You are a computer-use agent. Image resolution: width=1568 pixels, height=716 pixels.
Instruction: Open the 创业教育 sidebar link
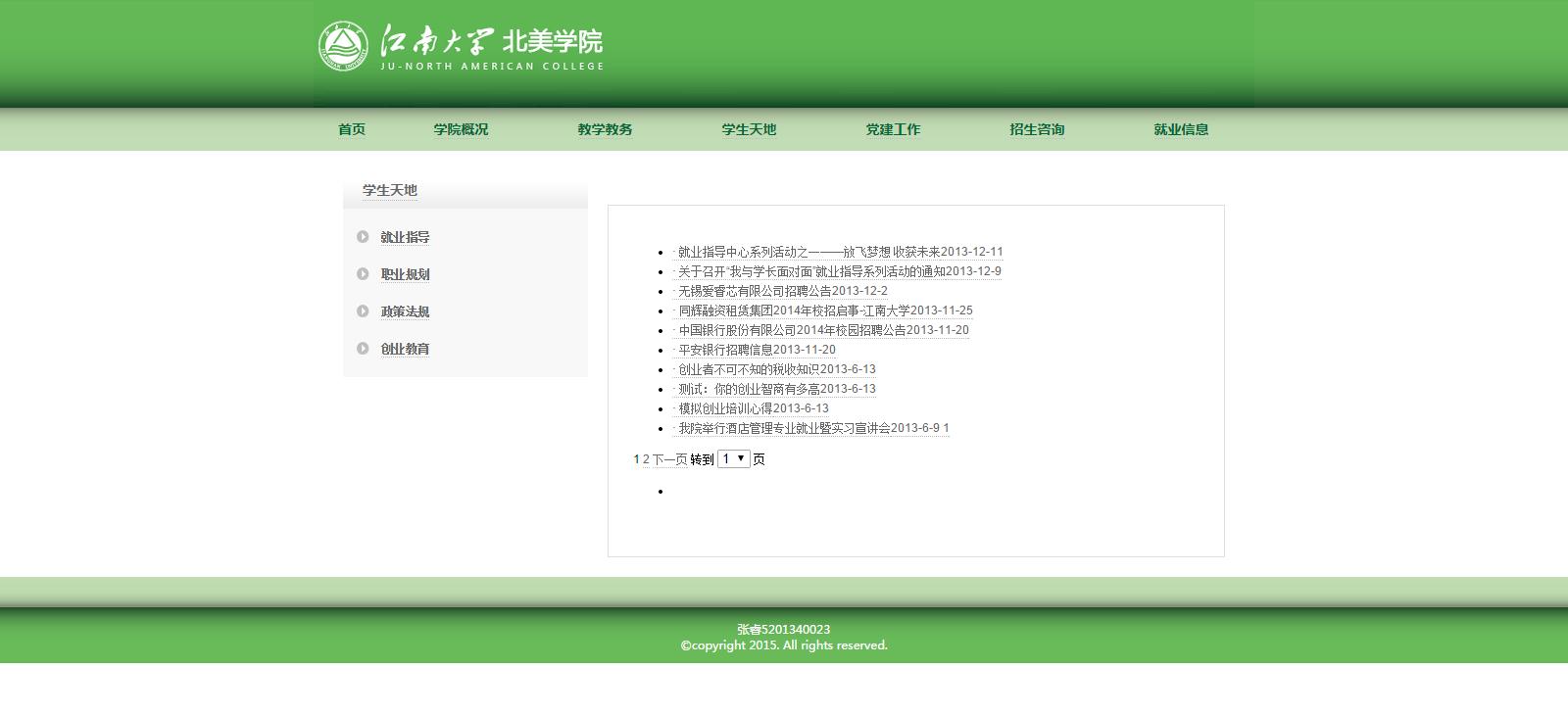[x=405, y=349]
